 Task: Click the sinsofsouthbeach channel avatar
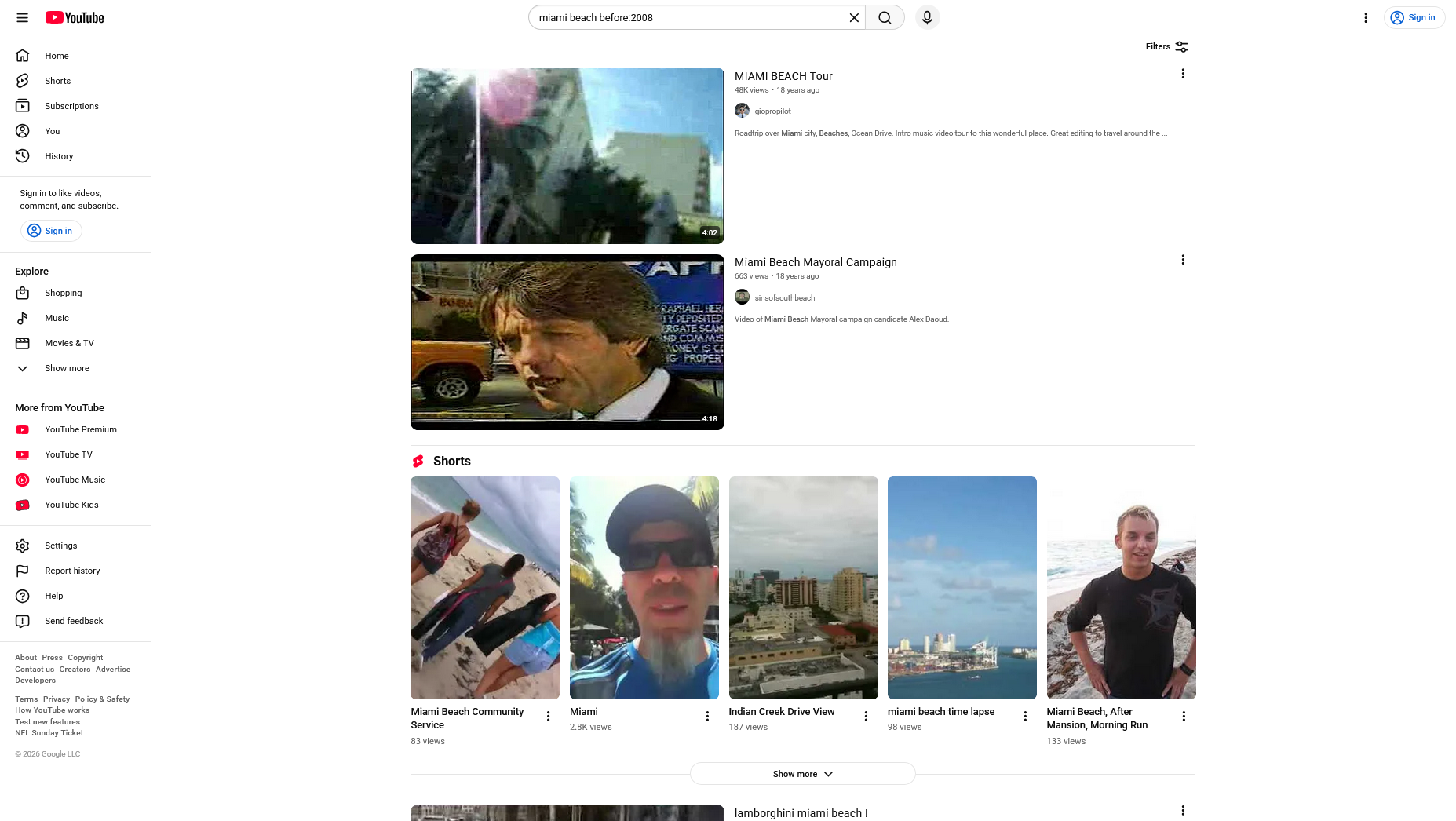[x=742, y=297]
